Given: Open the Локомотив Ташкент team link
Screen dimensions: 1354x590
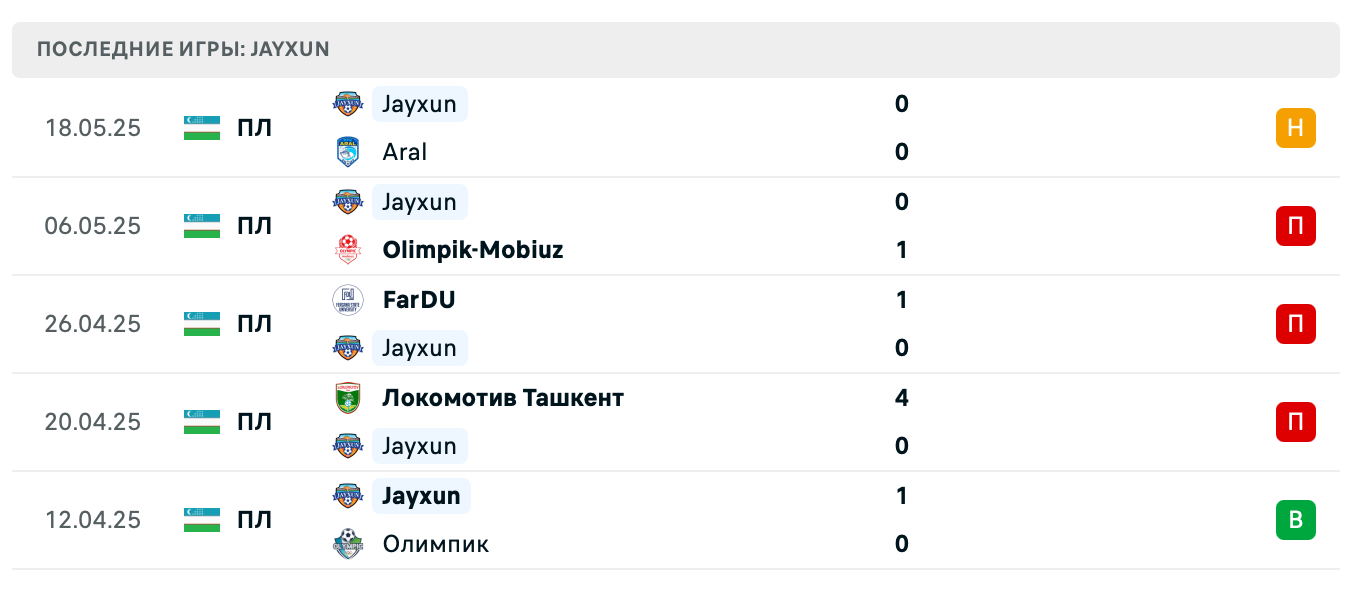Looking at the screenshot, I should 501,397.
